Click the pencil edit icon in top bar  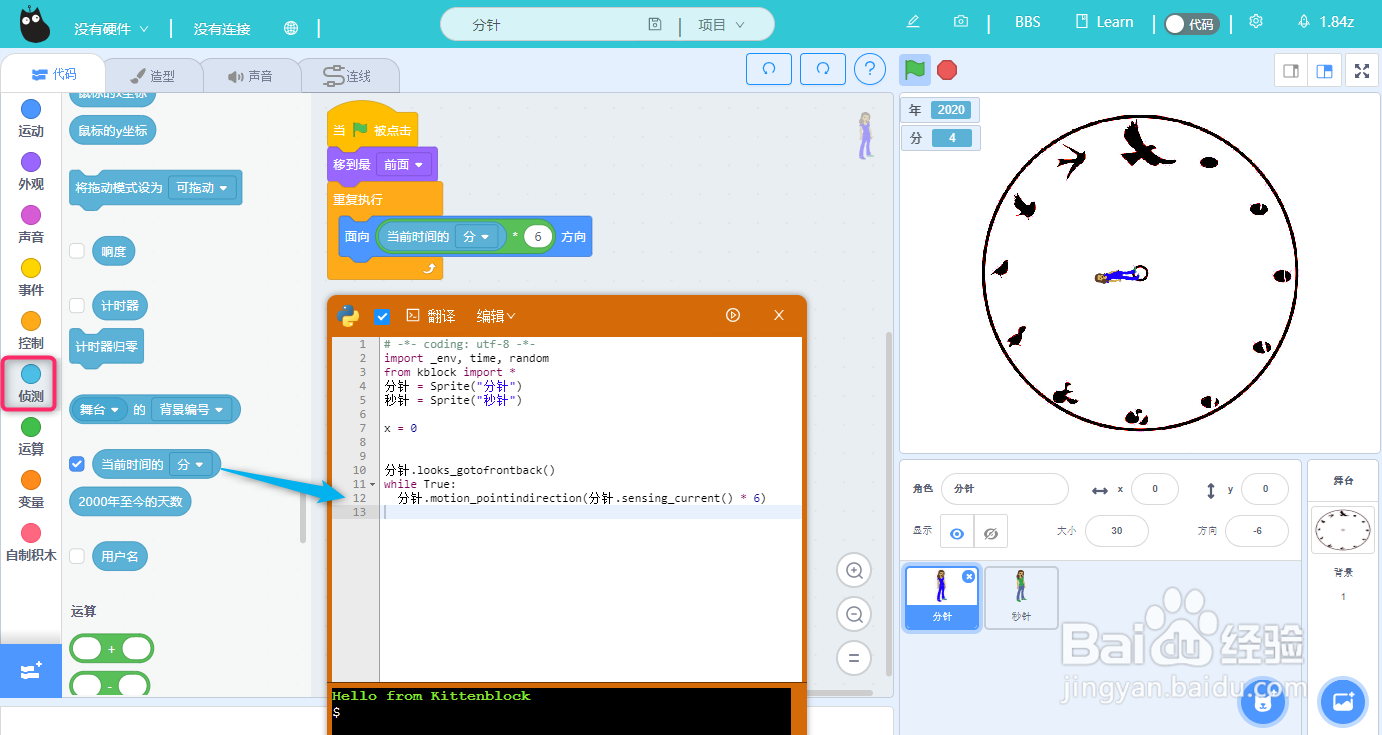(x=913, y=22)
